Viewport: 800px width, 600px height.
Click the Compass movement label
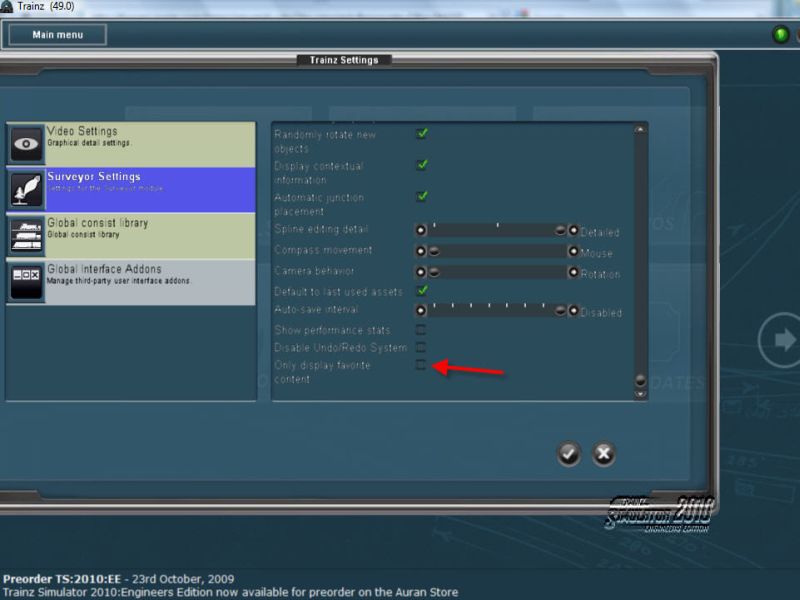(x=323, y=250)
